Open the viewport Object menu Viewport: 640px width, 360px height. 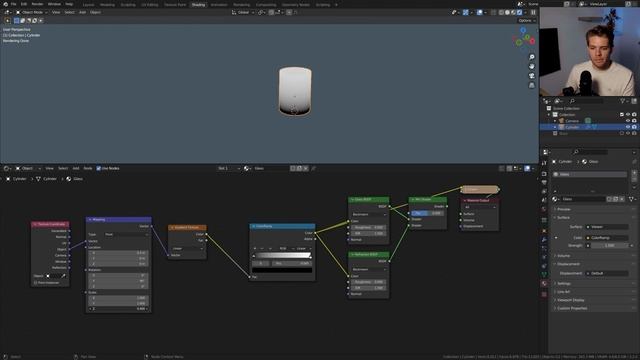click(x=95, y=12)
